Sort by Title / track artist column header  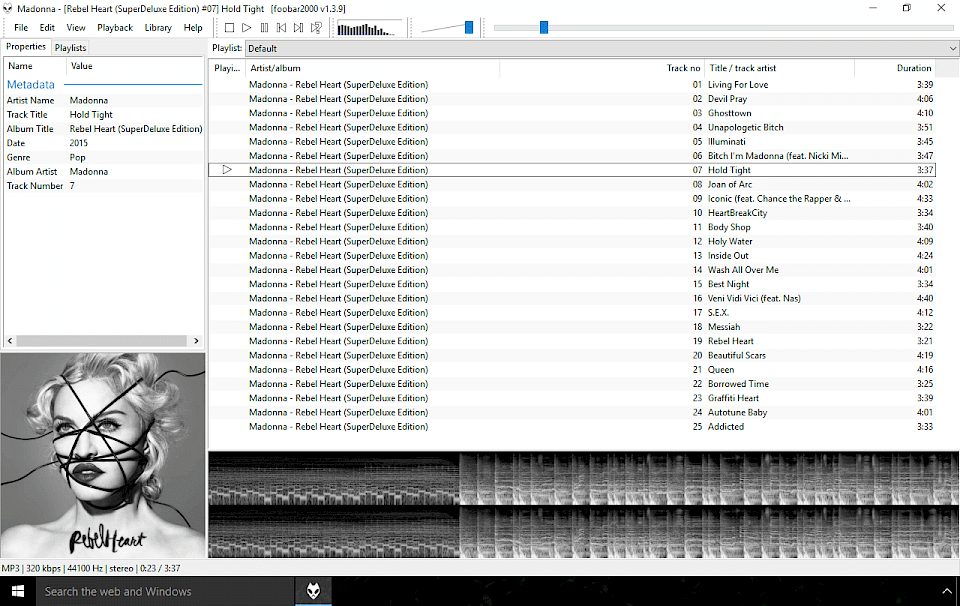(x=779, y=68)
